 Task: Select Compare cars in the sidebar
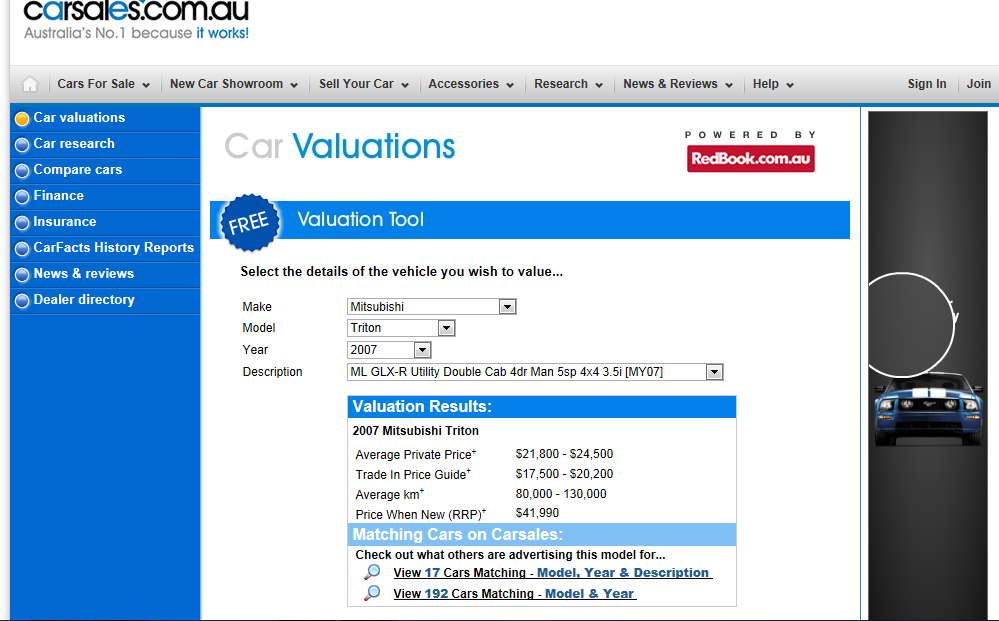[77, 170]
